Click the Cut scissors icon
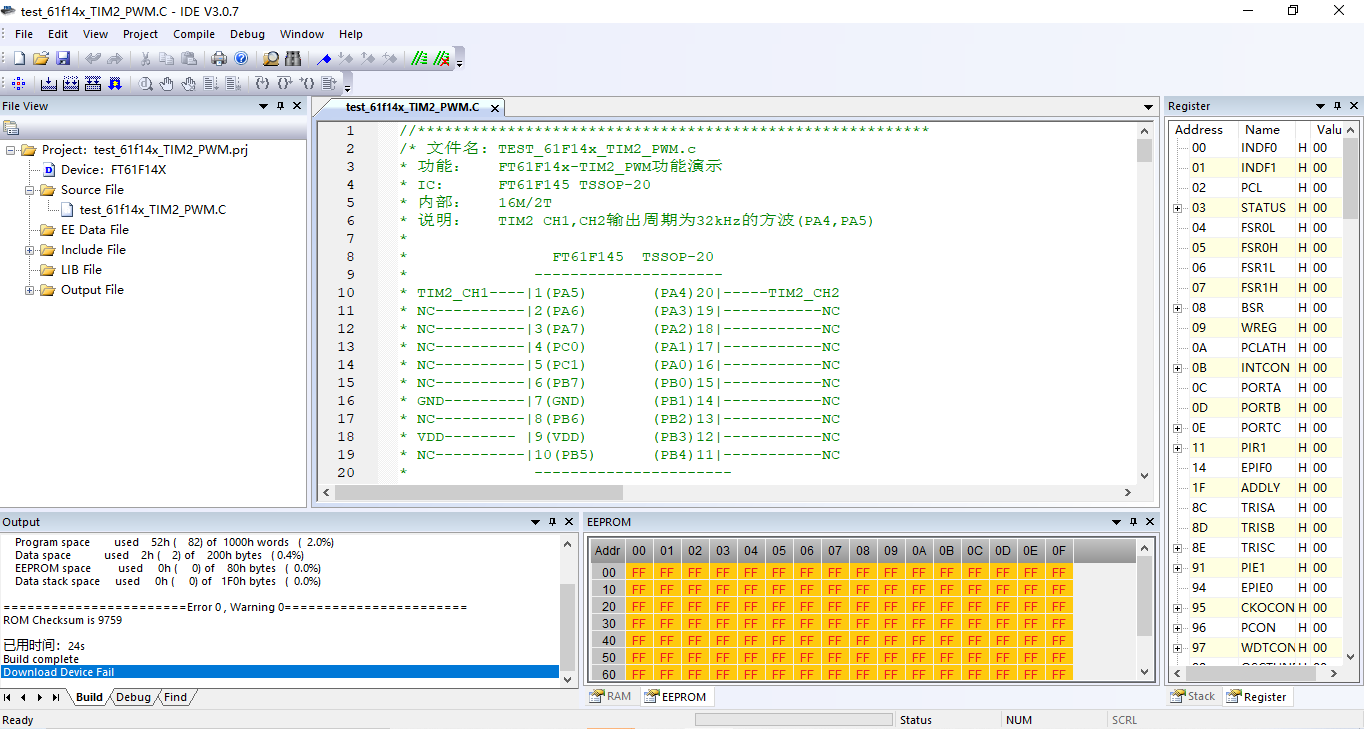1364x729 pixels. [145, 59]
